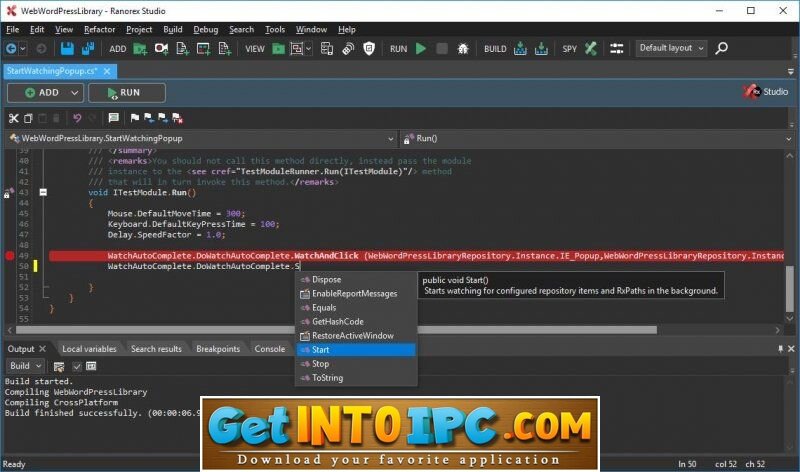Collapse the code fold at line 43
The width and height of the screenshot is (800, 472).
point(43,192)
